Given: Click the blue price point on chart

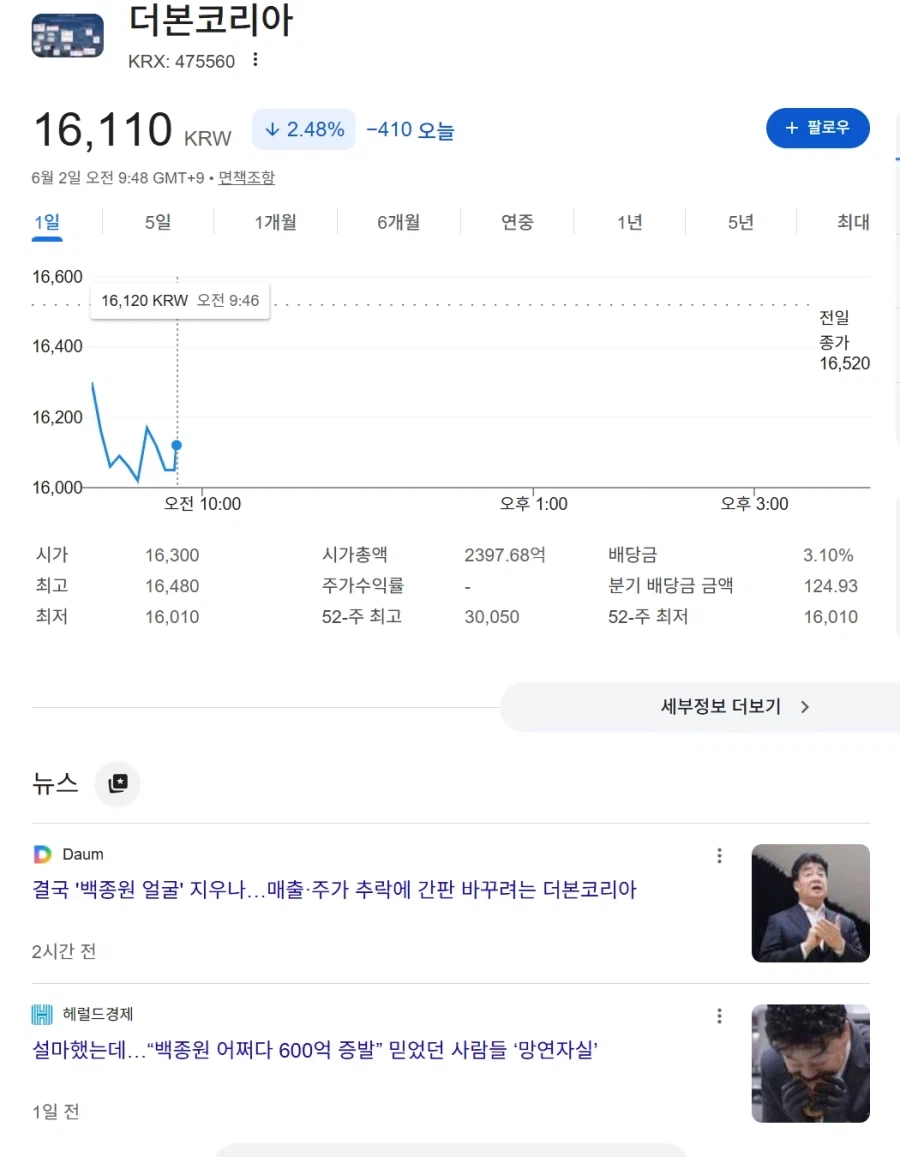Looking at the screenshot, I should (x=176, y=445).
